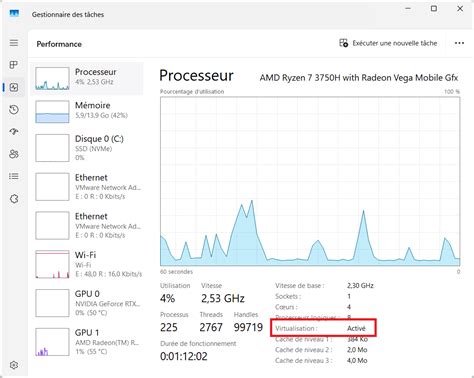Viewport: 474px width, 378px height.
Task: Click the large Processeur title
Action: point(196,76)
